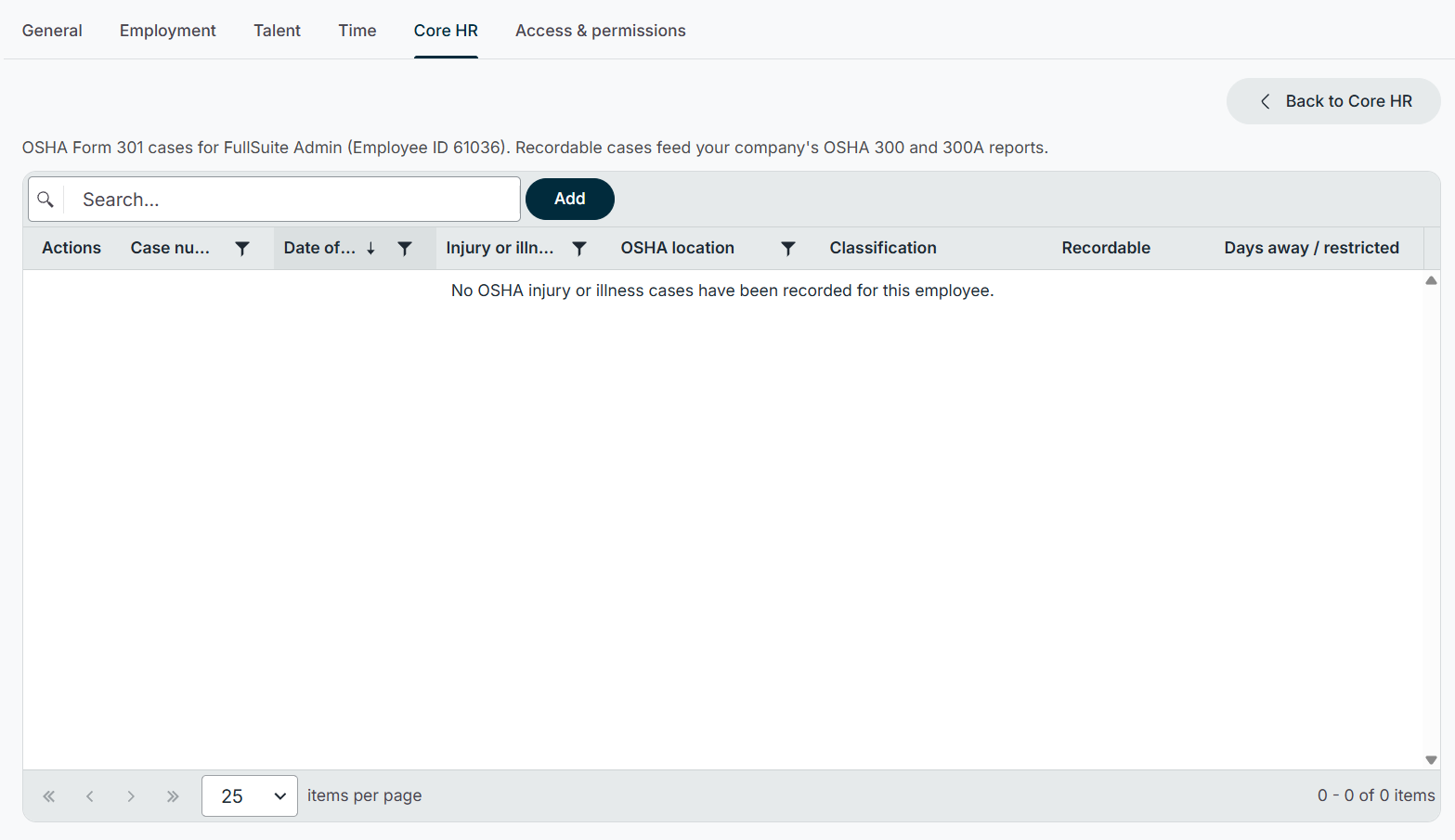Add a new OSHA case
This screenshot has width=1455, height=840.
point(570,199)
